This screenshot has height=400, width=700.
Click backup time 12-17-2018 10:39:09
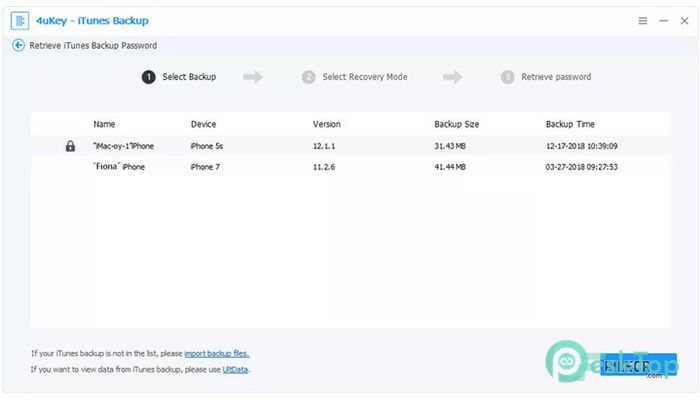coord(581,146)
